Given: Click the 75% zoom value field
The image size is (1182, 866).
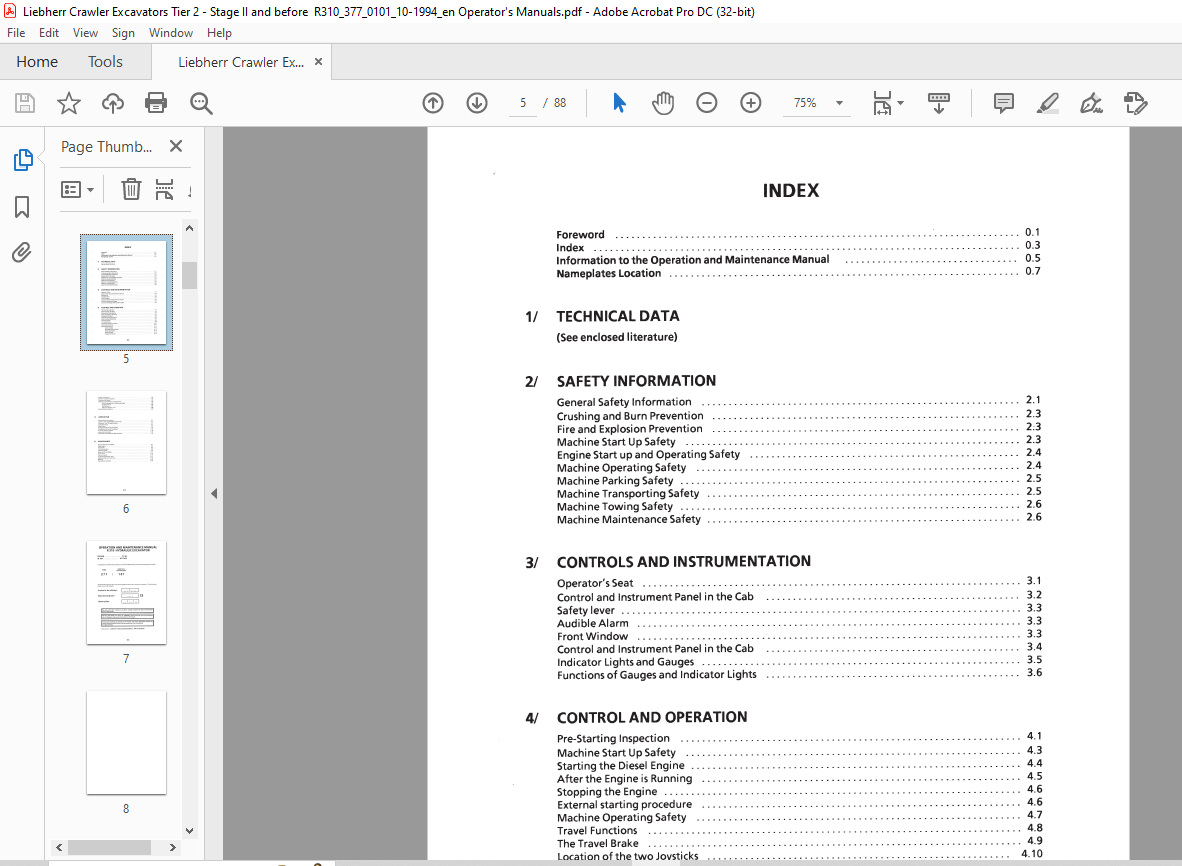Looking at the screenshot, I should pos(805,103).
